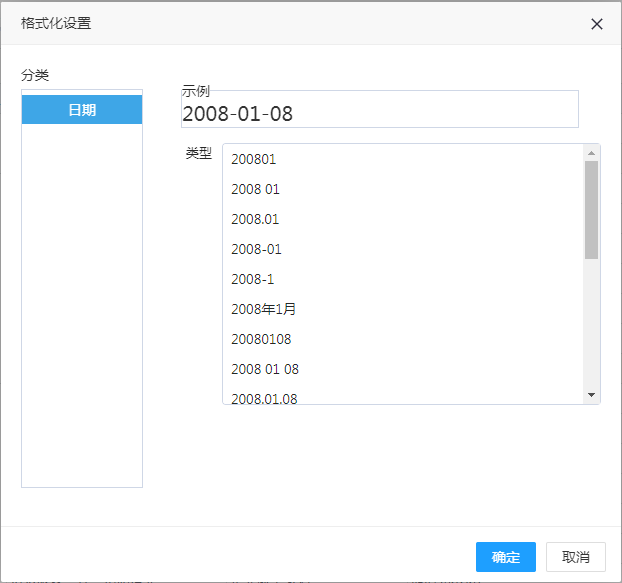Click the type list scrollbar thumb
622x583 pixels.
(x=591, y=210)
